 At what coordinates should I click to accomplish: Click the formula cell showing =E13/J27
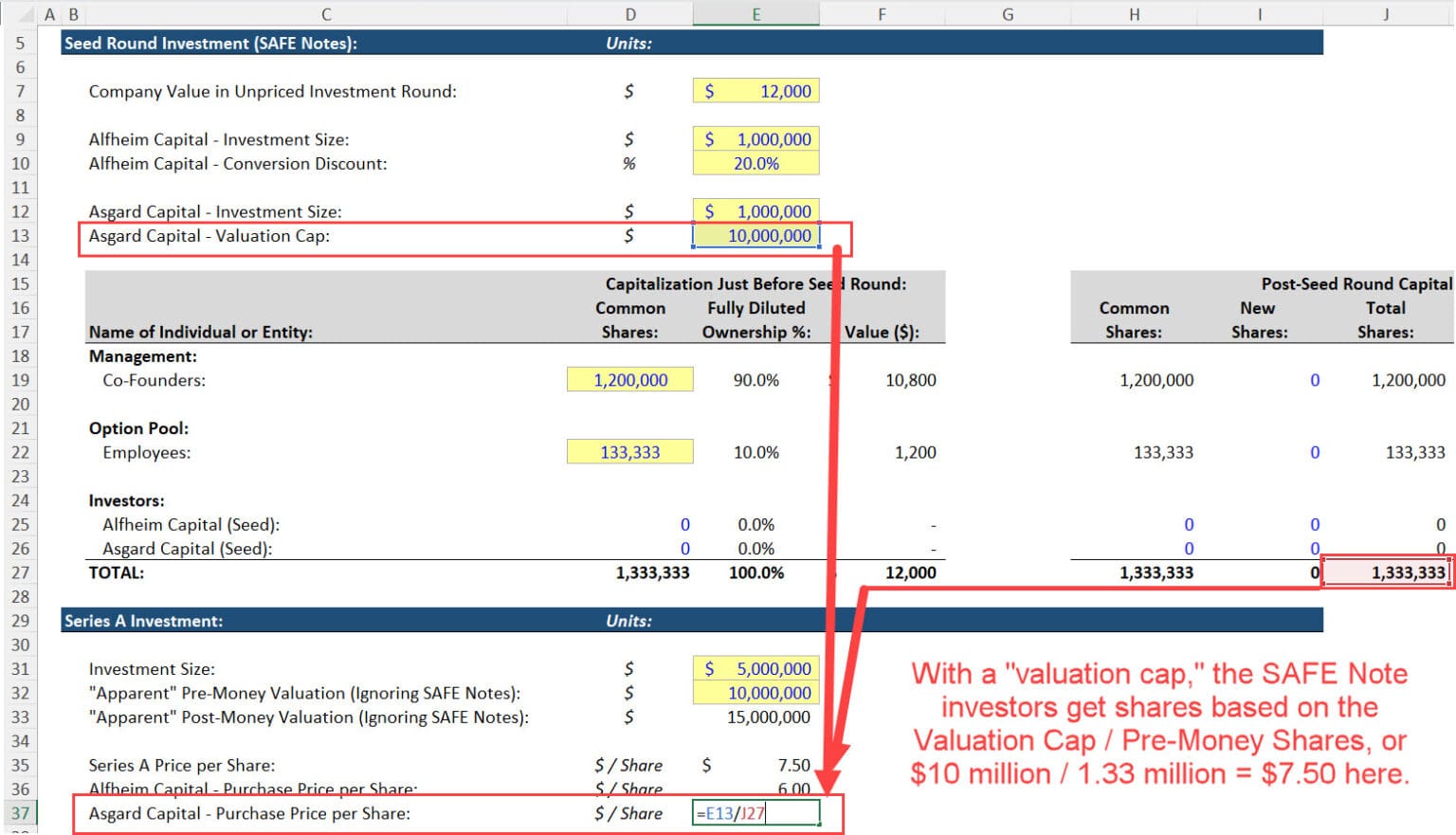pyautogui.click(x=755, y=813)
